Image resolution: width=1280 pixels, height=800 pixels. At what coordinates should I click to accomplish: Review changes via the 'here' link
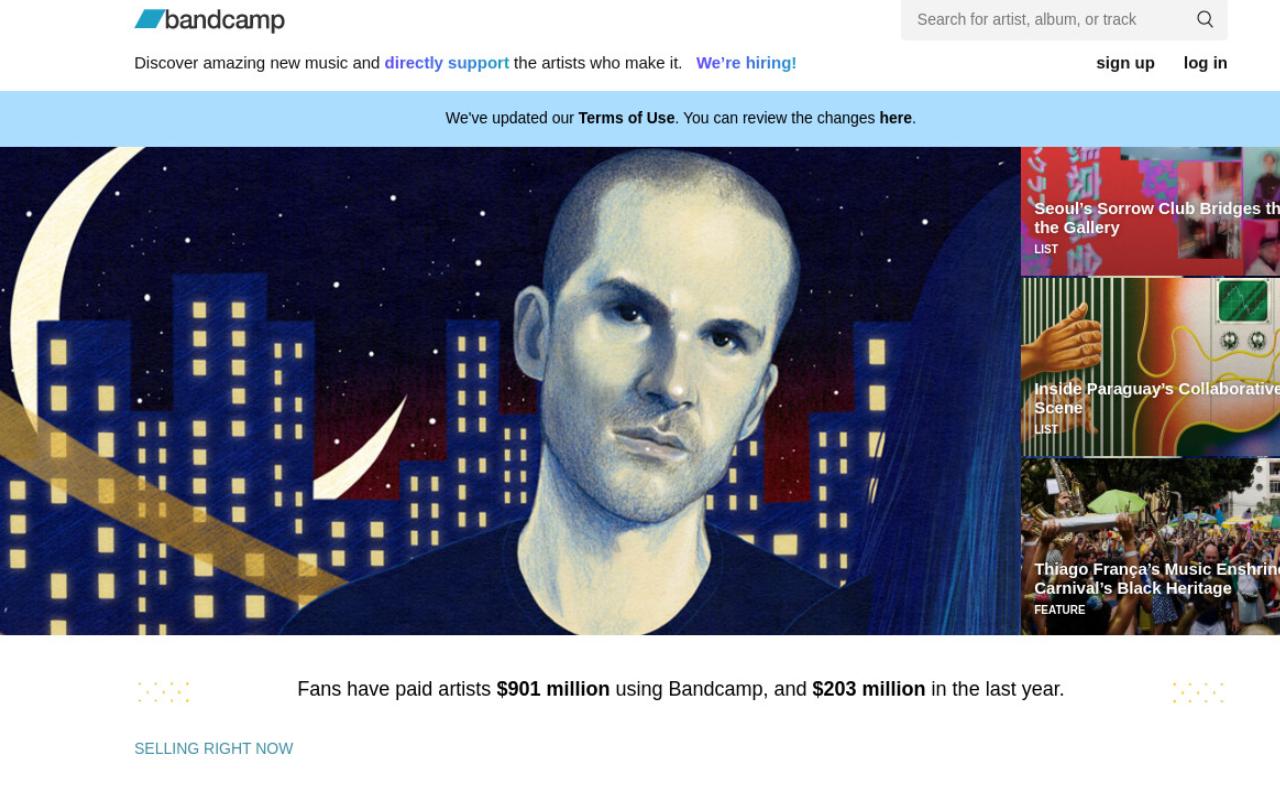(895, 118)
